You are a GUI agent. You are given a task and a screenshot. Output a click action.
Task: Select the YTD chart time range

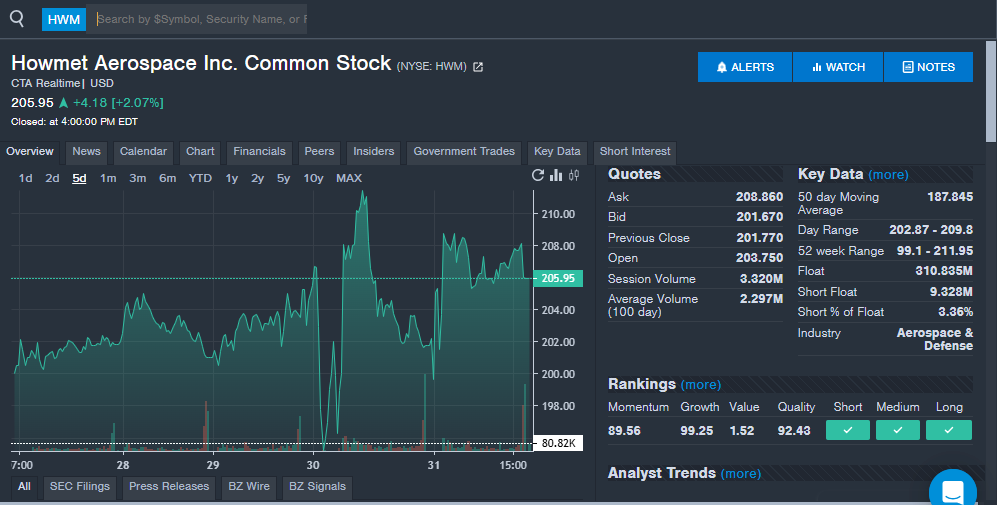tap(200, 178)
